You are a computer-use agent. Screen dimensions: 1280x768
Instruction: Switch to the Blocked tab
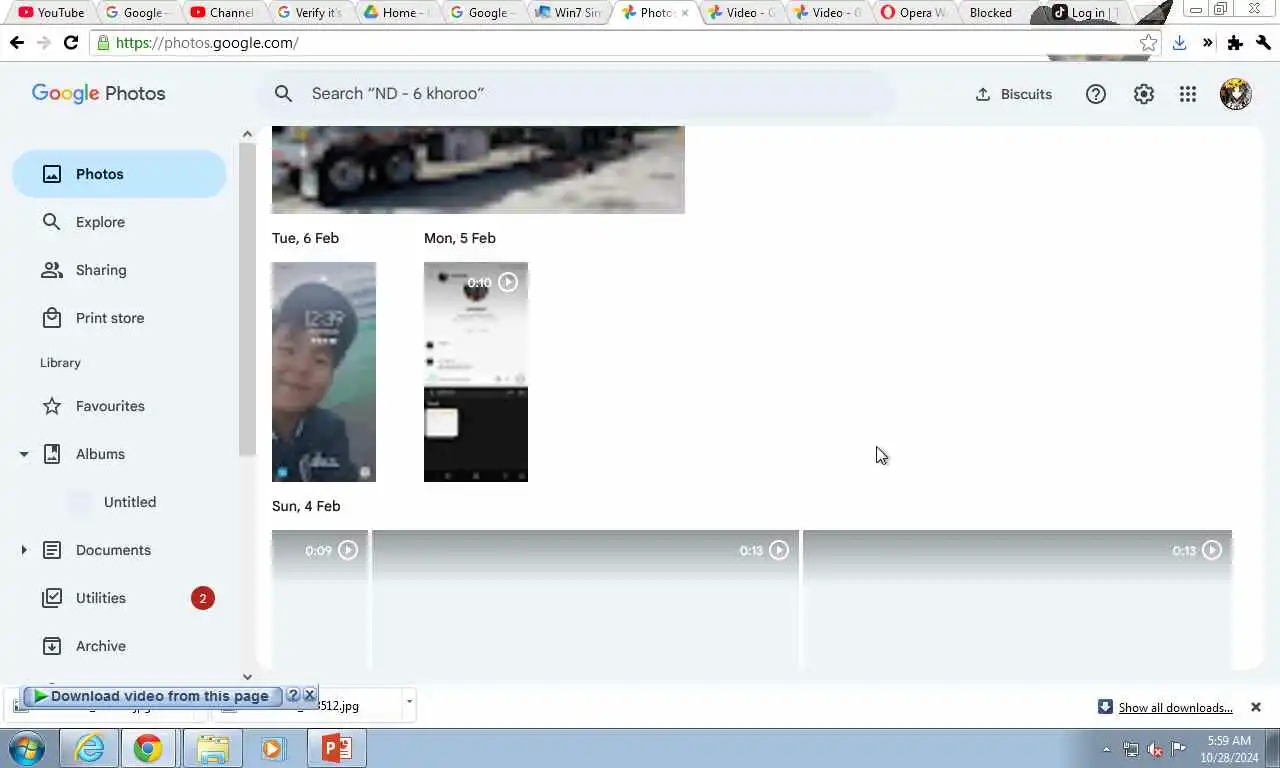tap(991, 12)
